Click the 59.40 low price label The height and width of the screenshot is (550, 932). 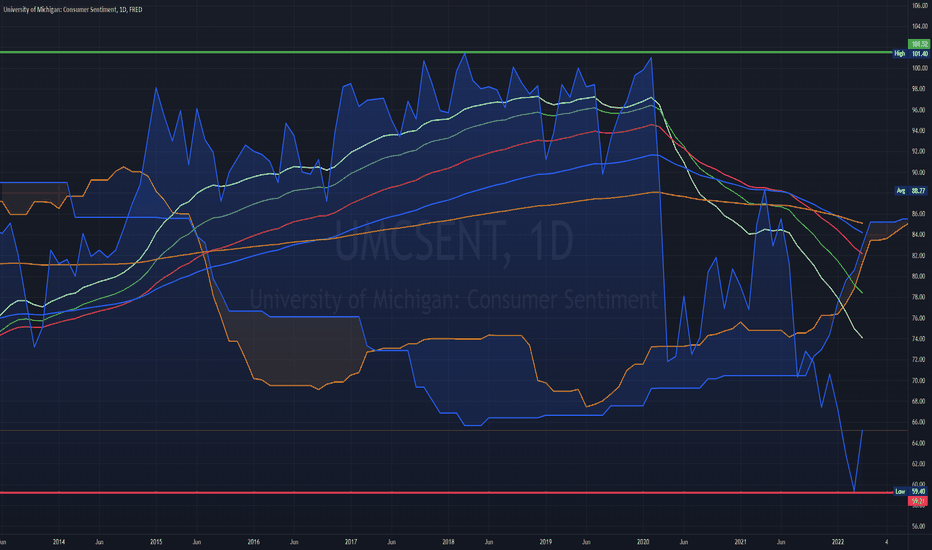(920, 491)
